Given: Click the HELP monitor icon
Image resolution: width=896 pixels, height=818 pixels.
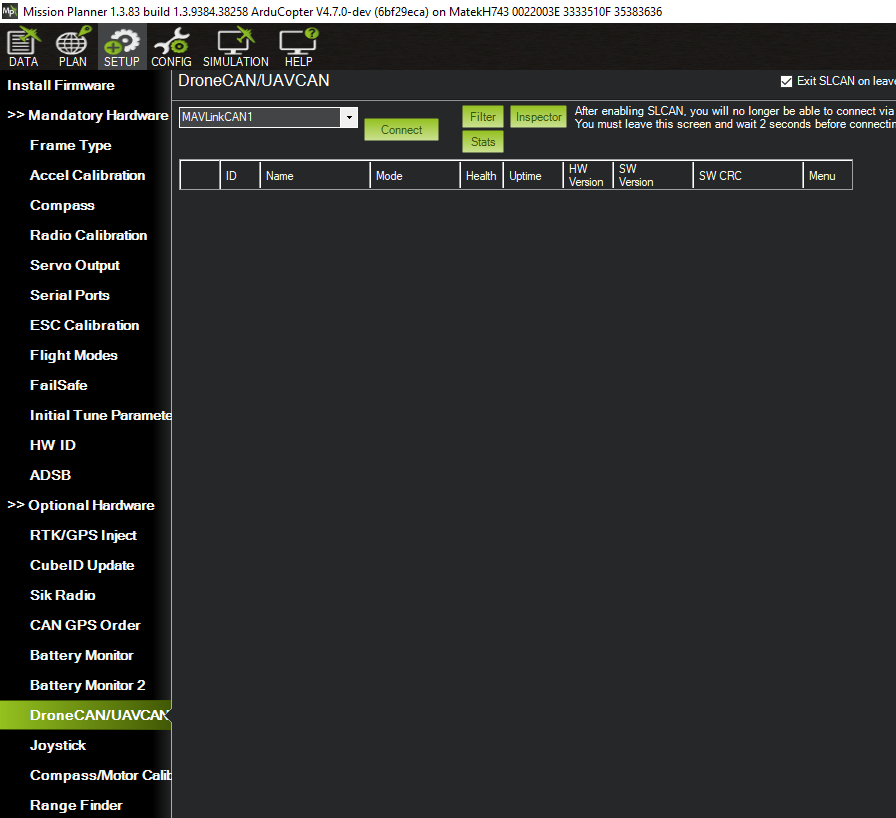Looking at the screenshot, I should tap(298, 47).
